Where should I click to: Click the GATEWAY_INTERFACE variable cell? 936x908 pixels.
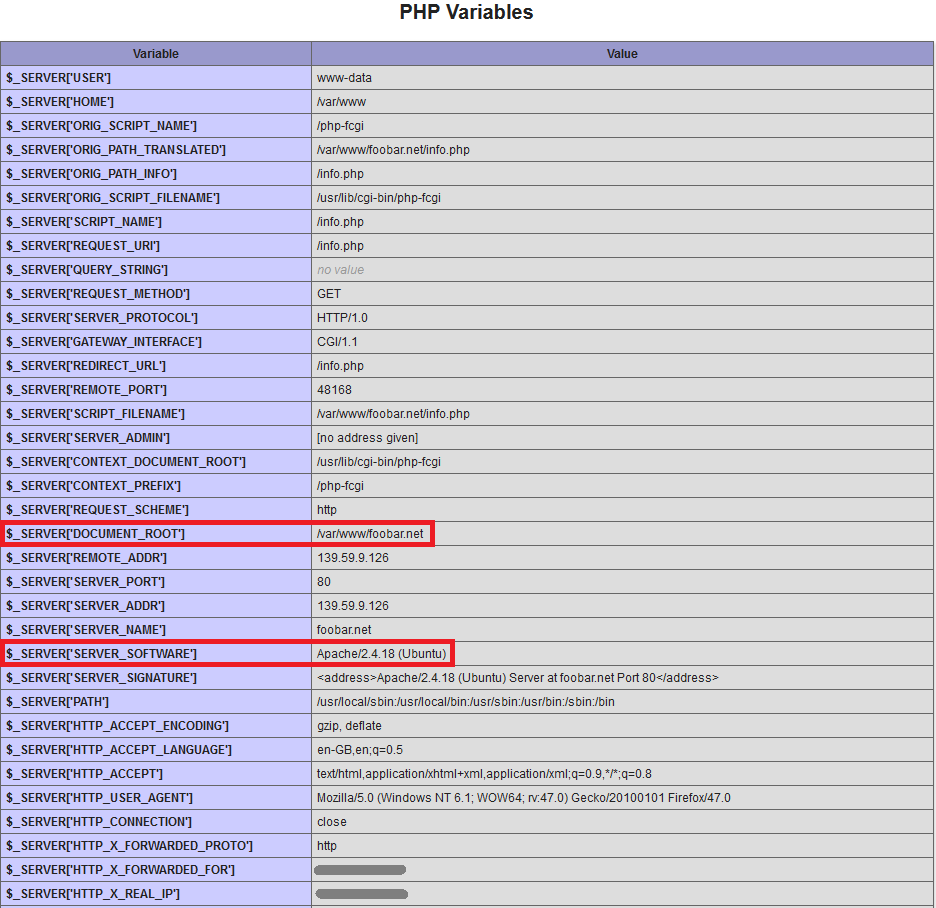156,341
